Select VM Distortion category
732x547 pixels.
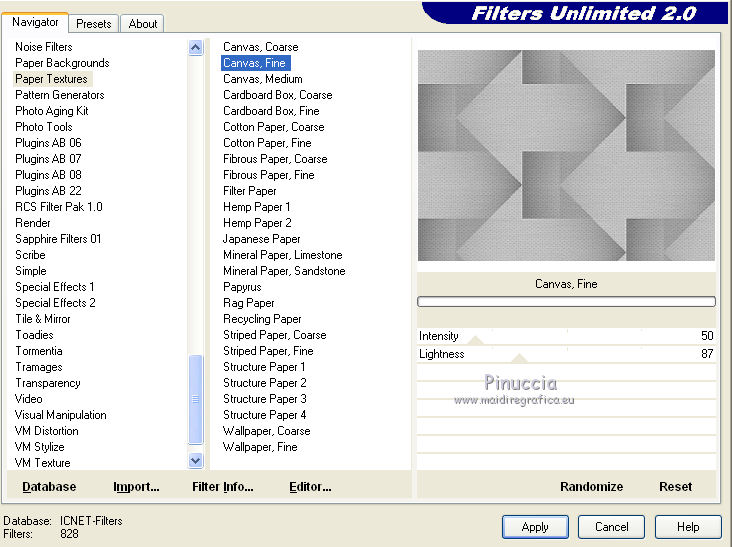[47, 431]
